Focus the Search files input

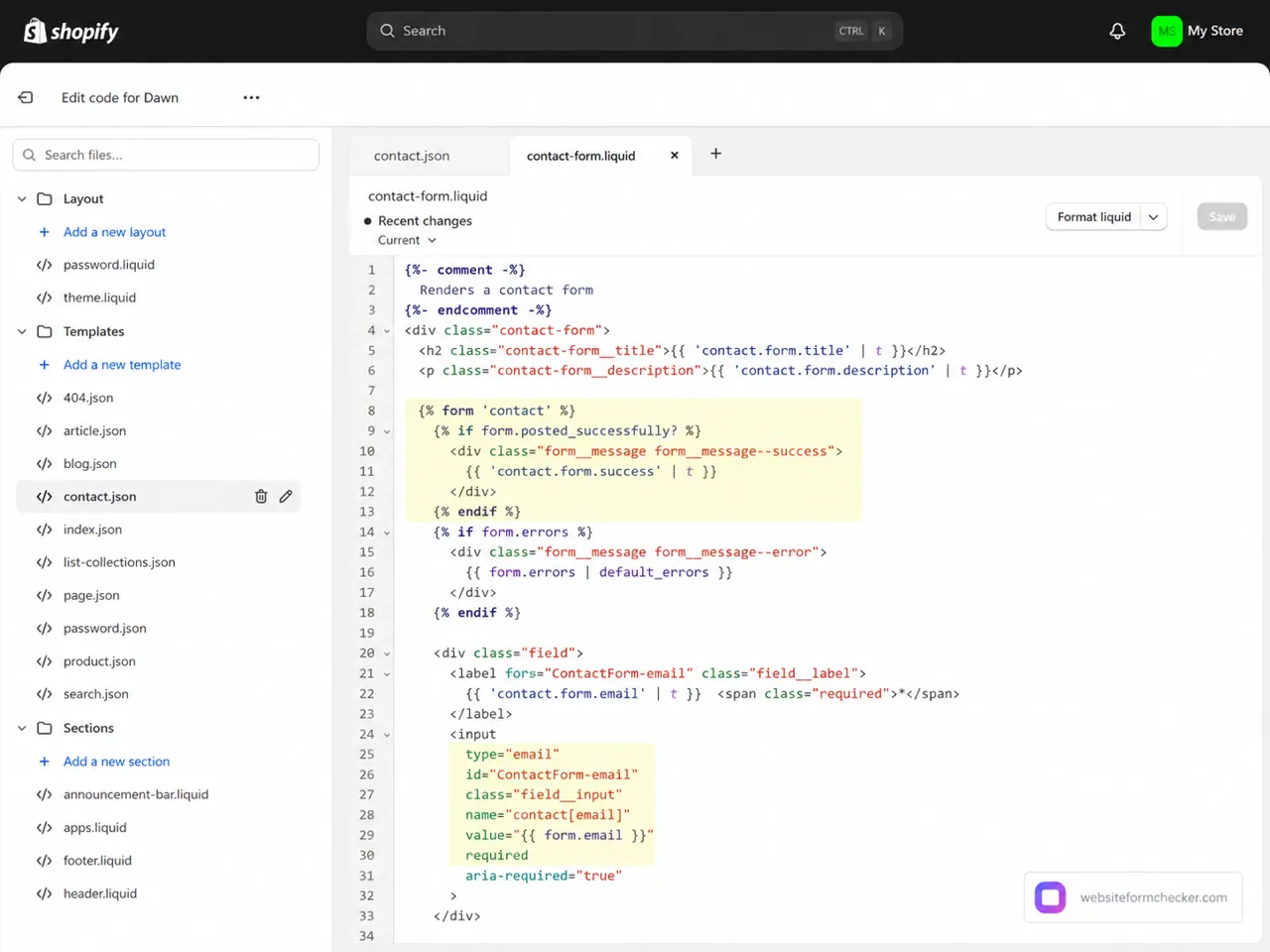166,155
